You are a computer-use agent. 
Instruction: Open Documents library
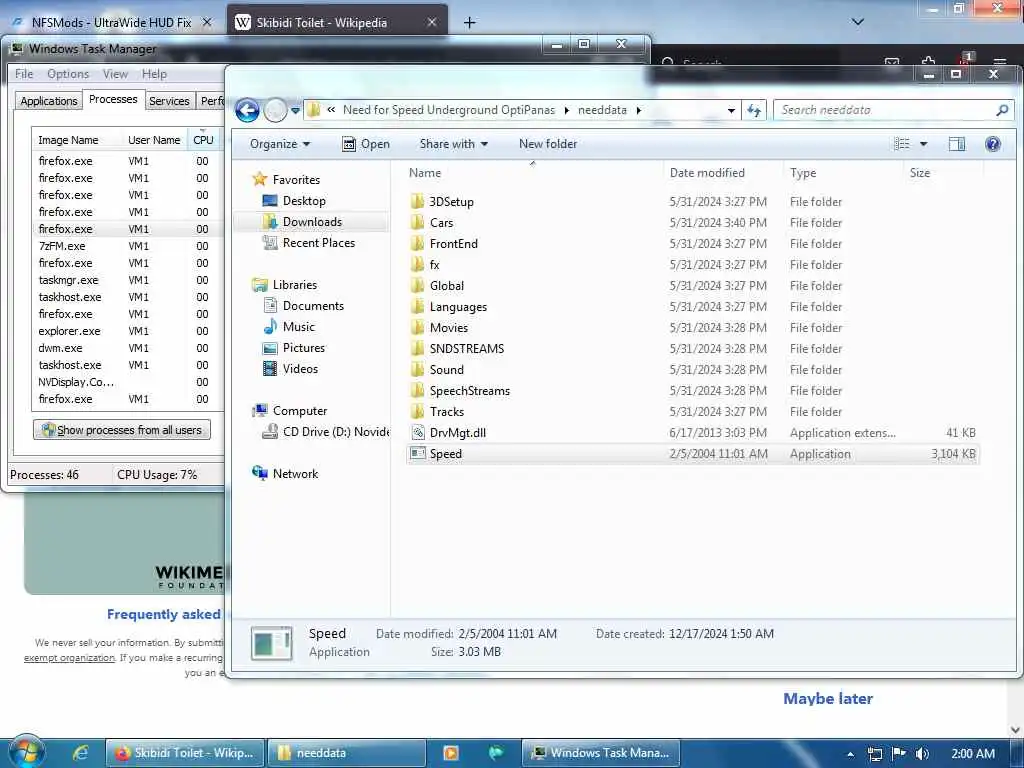tap(313, 306)
